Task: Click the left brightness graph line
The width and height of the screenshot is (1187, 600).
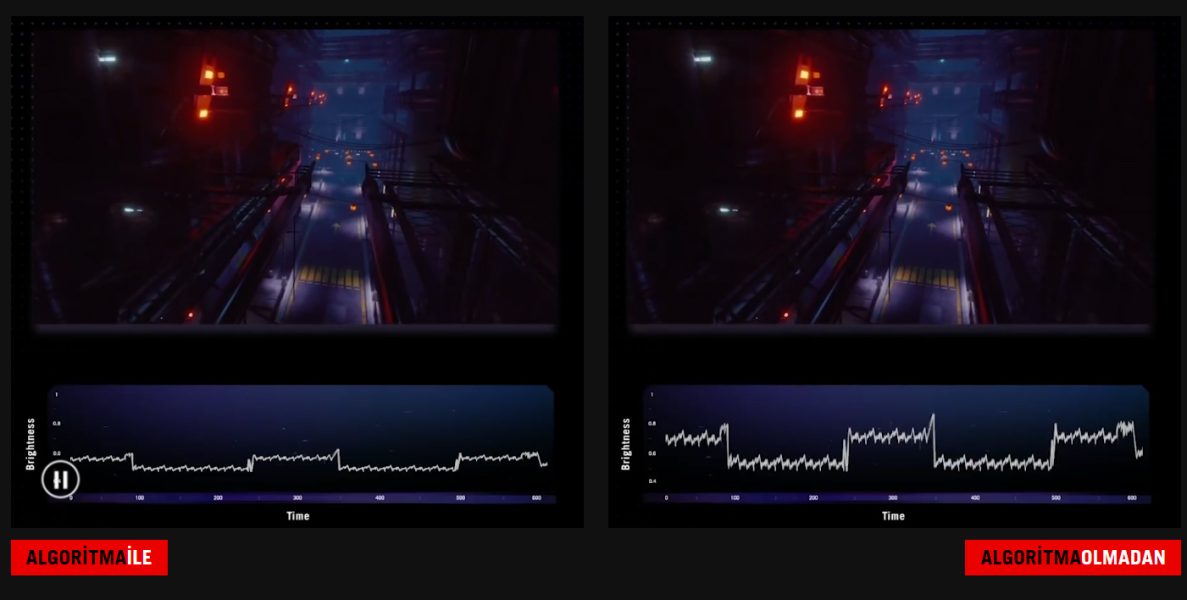Action: [309, 461]
